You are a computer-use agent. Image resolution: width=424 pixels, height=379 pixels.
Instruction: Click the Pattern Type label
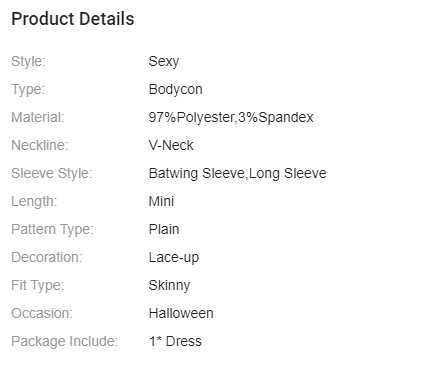tap(52, 230)
